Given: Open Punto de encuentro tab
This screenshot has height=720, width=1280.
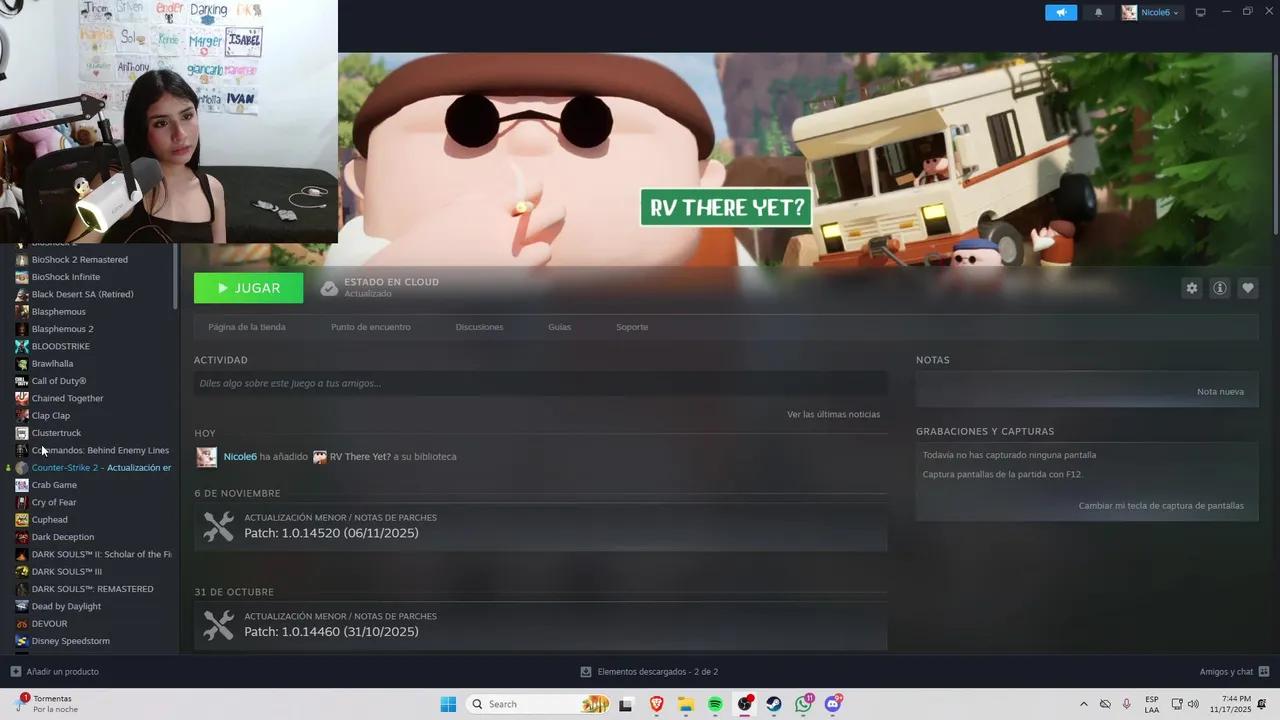Looking at the screenshot, I should pyautogui.click(x=371, y=327).
